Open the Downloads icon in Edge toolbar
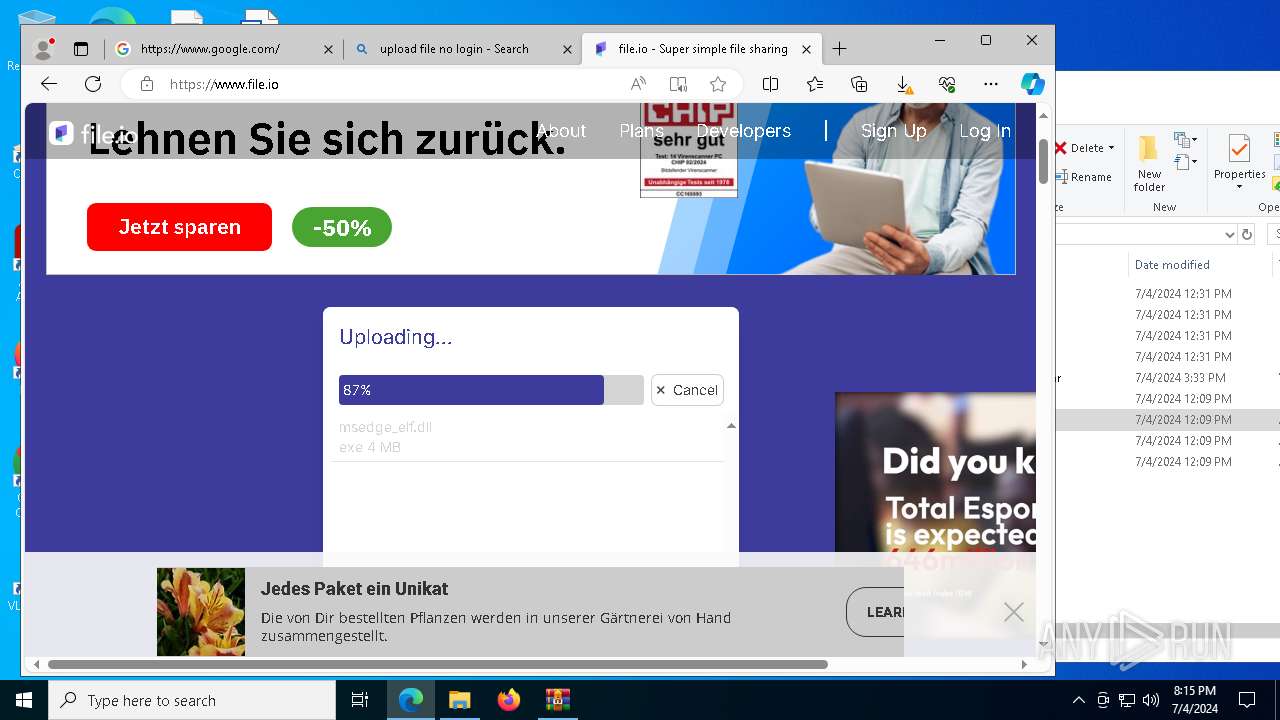Screen dimensions: 1280x720 [x=903, y=84]
